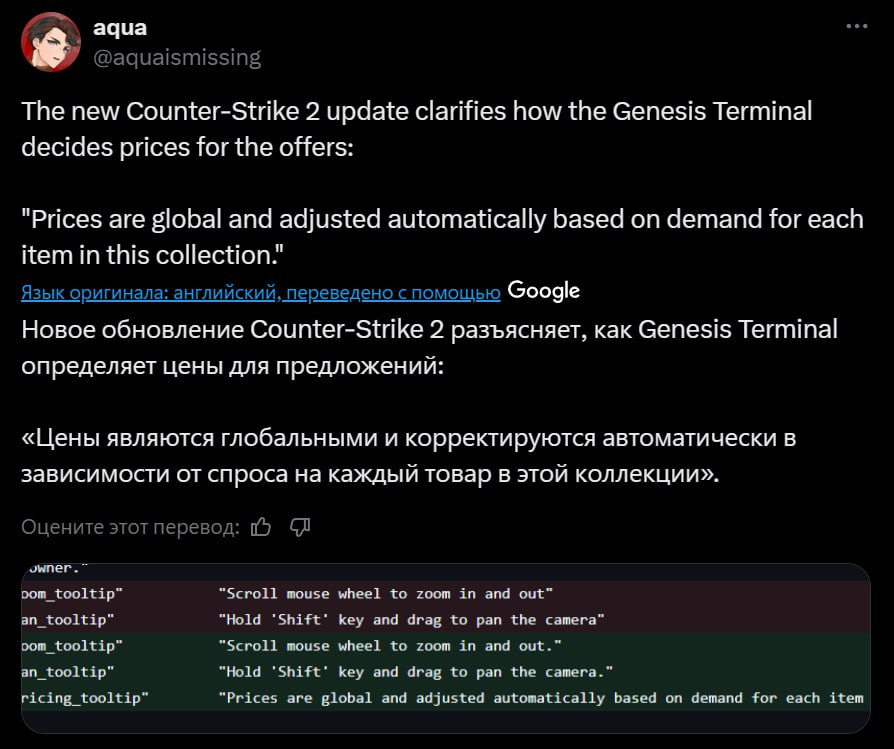The width and height of the screenshot is (894, 749).
Task: Click the removed red pan tooltip line
Action: tap(412, 620)
